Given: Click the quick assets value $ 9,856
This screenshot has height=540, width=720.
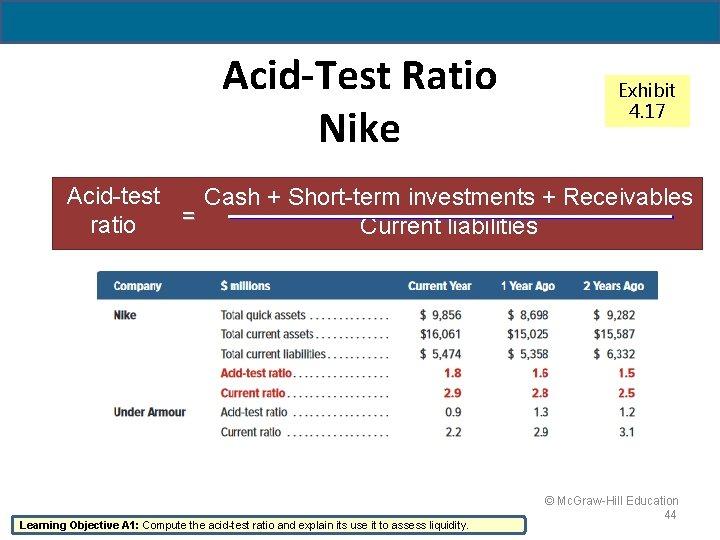Looking at the screenshot, I should (x=440, y=315).
